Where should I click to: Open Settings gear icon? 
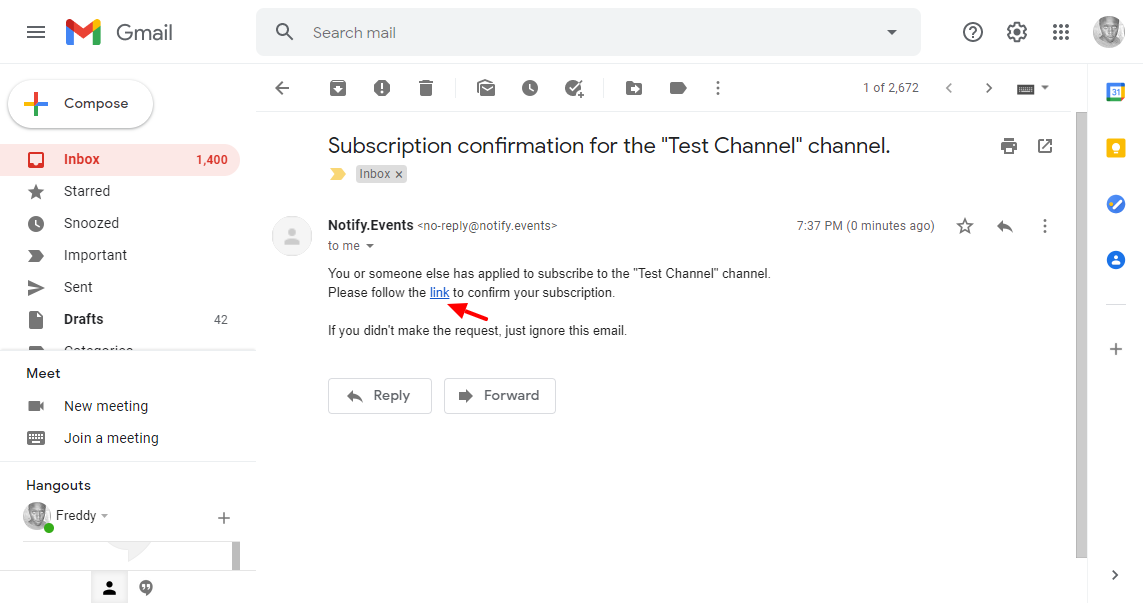click(x=1017, y=32)
